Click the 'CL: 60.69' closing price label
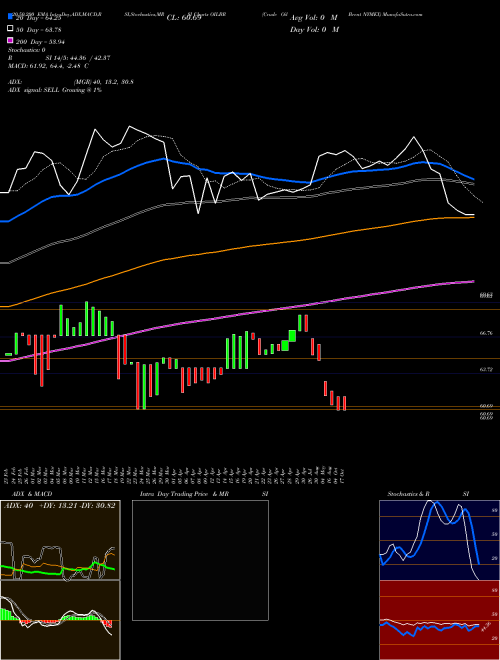This screenshot has height=660, width=500. [184, 18]
